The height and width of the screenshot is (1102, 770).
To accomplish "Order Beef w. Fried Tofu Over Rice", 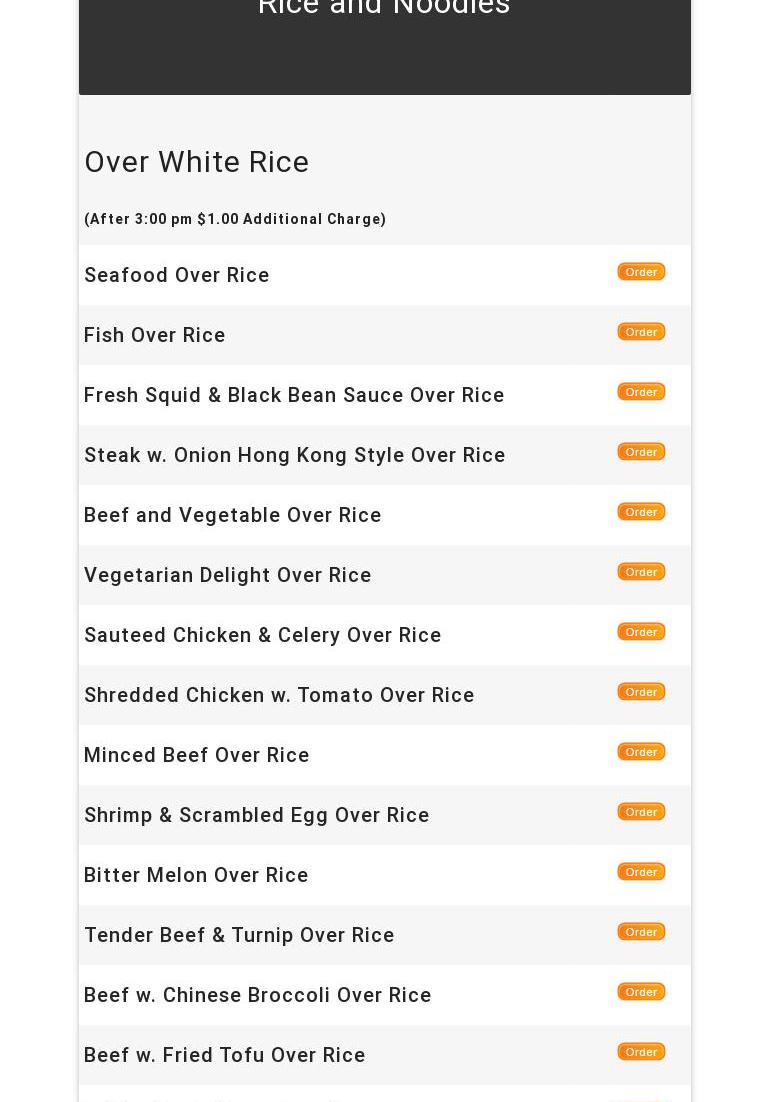I will tap(641, 1052).
